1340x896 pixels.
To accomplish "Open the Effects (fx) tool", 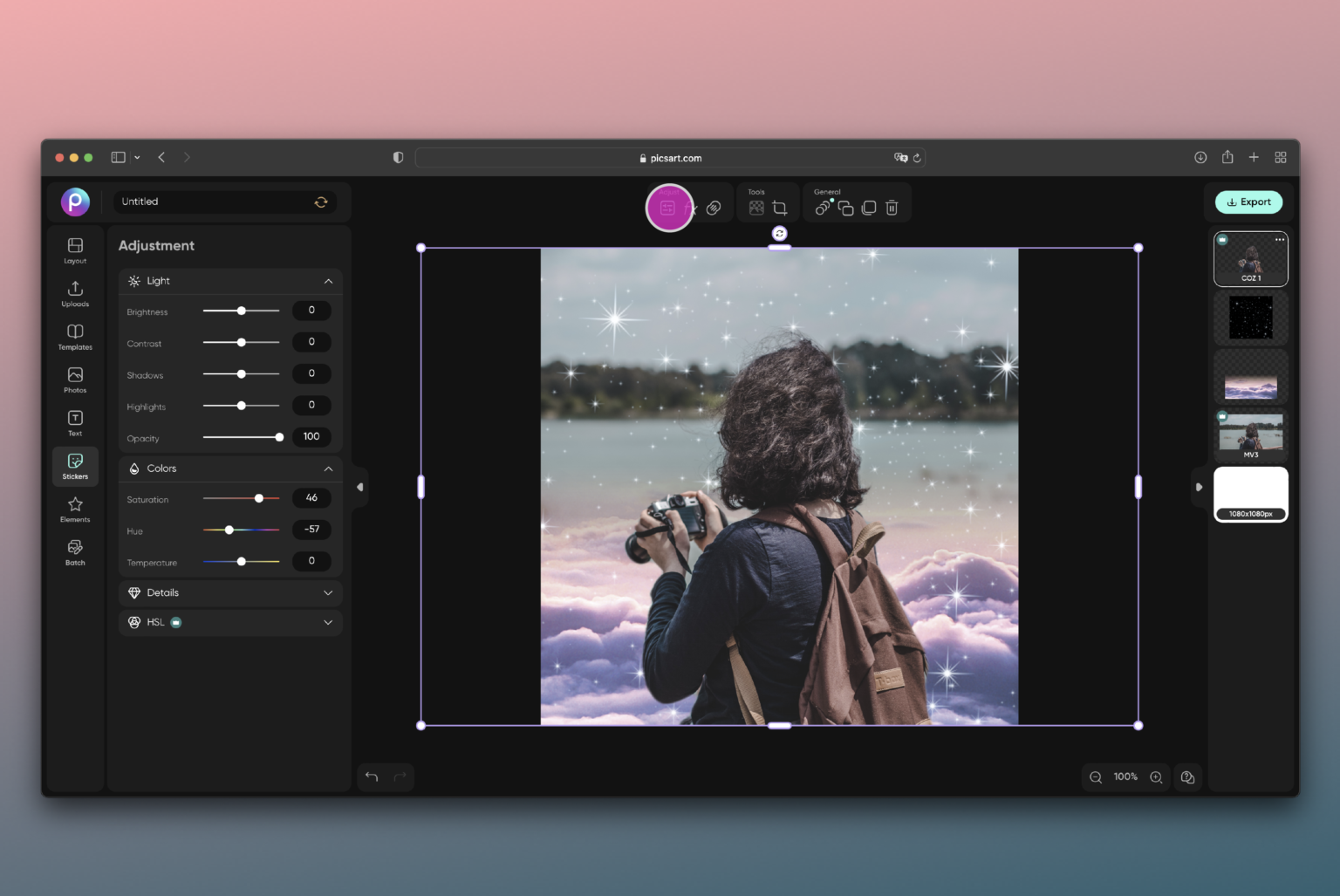I will [x=693, y=208].
